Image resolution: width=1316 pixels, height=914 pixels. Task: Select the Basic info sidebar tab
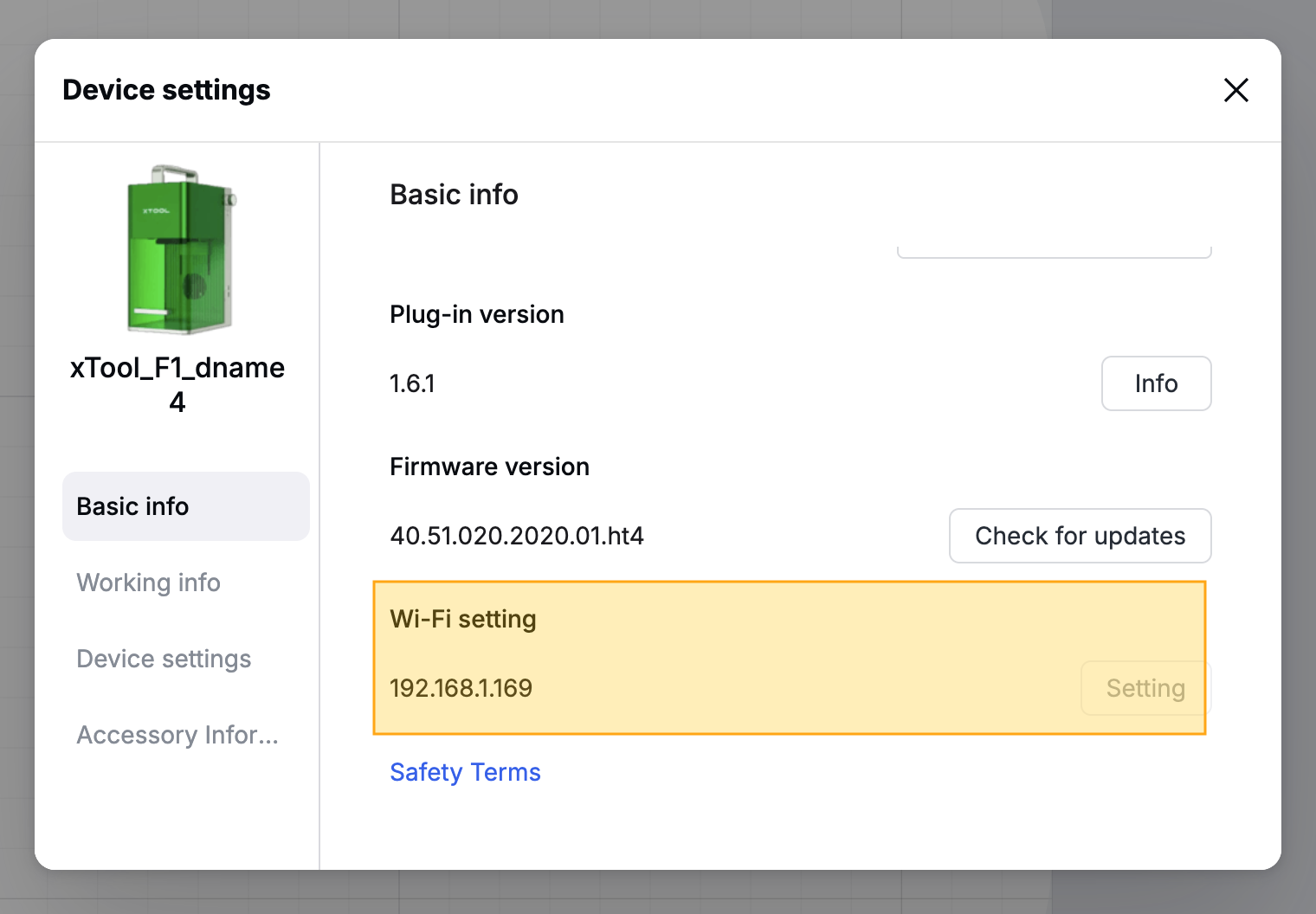[x=186, y=506]
